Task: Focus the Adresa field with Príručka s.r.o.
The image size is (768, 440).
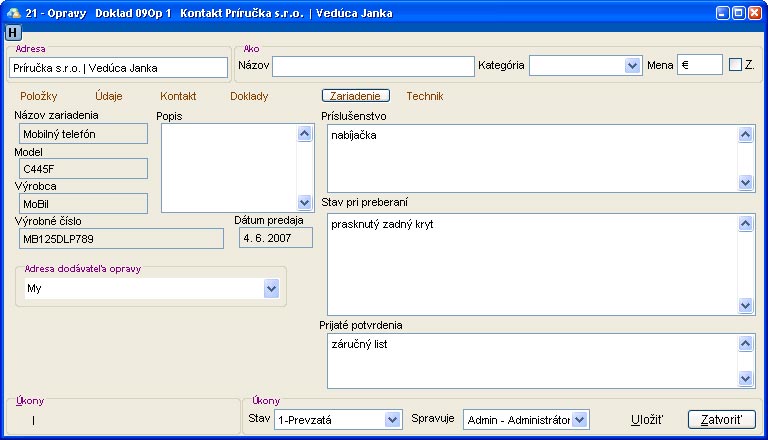Action: click(x=118, y=68)
